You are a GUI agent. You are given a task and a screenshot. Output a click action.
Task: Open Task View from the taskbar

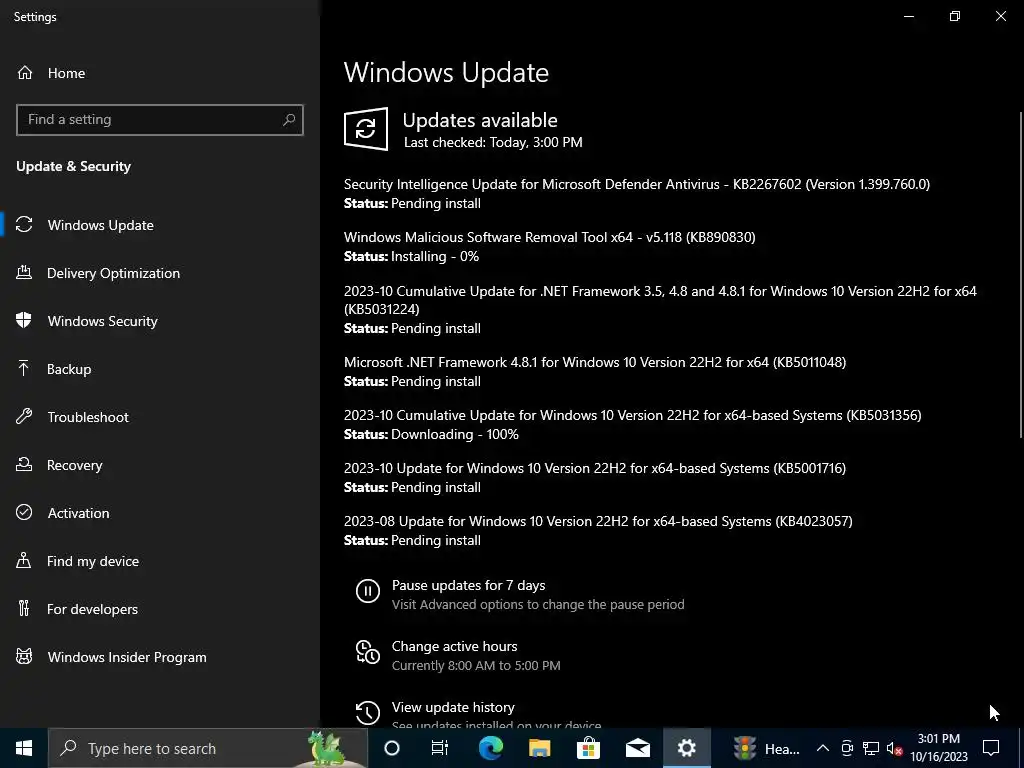440,748
